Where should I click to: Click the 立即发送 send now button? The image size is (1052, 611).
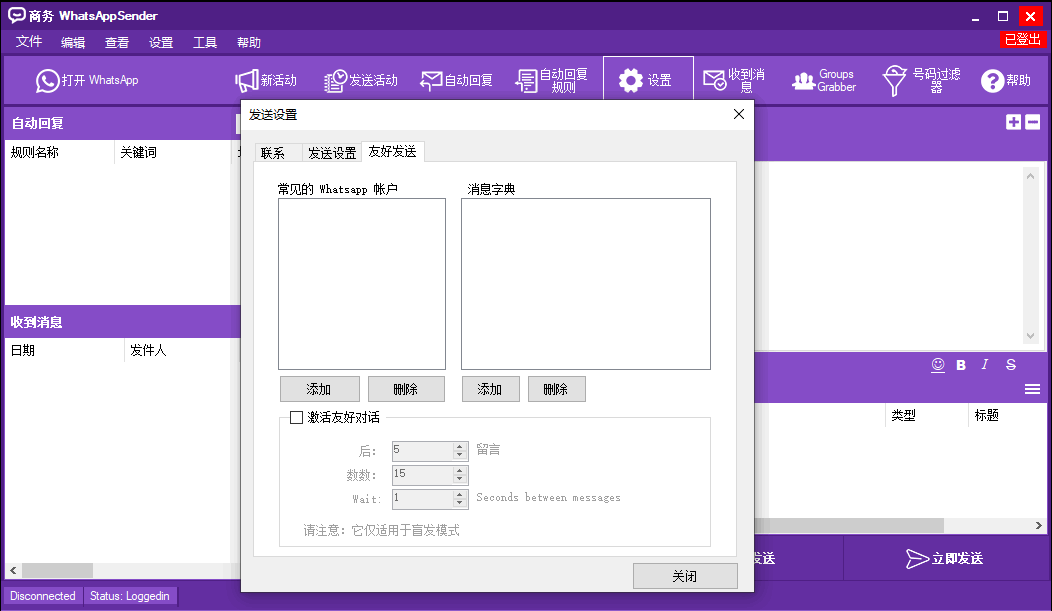945,559
